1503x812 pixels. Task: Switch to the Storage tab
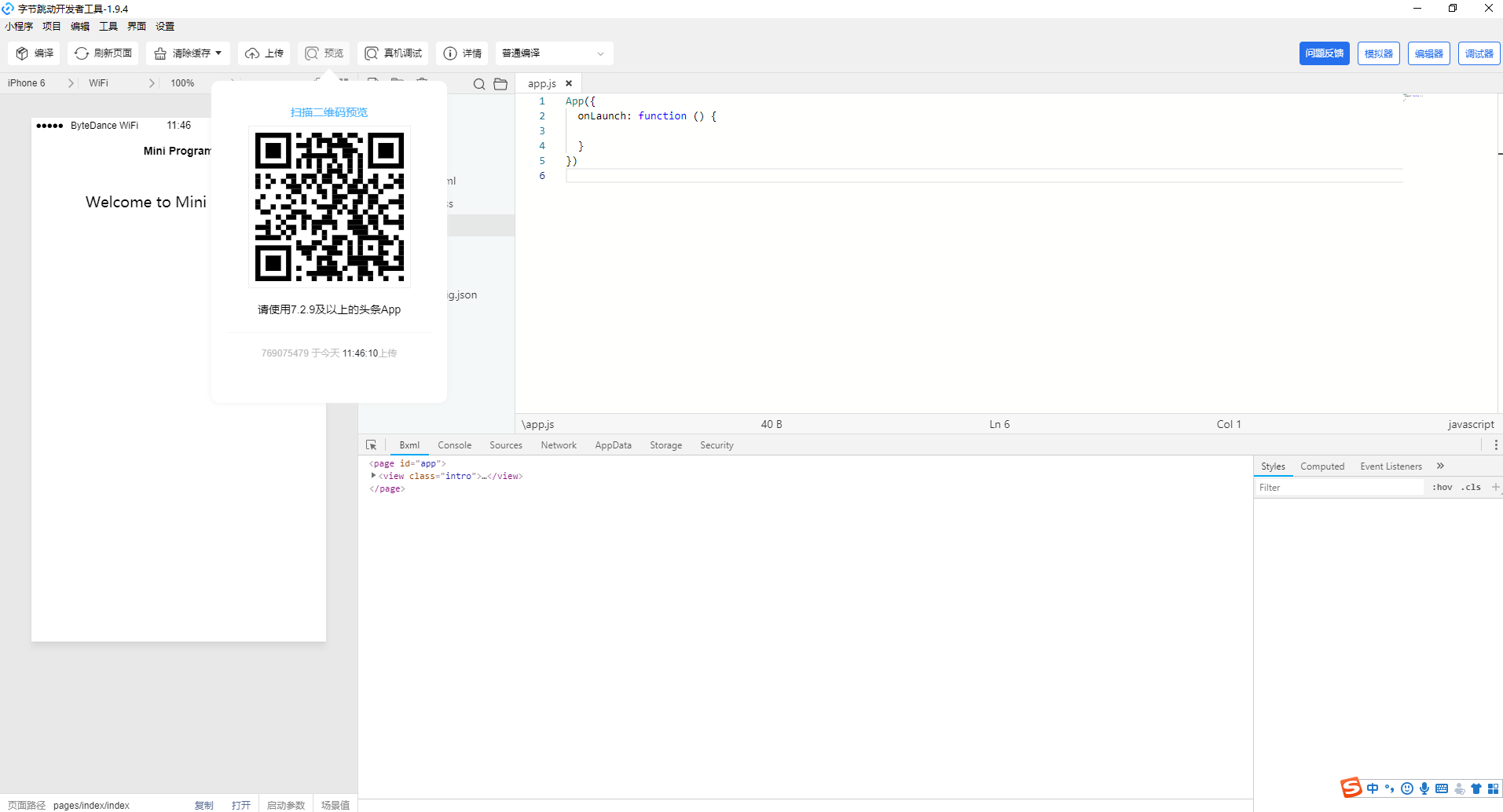point(666,445)
